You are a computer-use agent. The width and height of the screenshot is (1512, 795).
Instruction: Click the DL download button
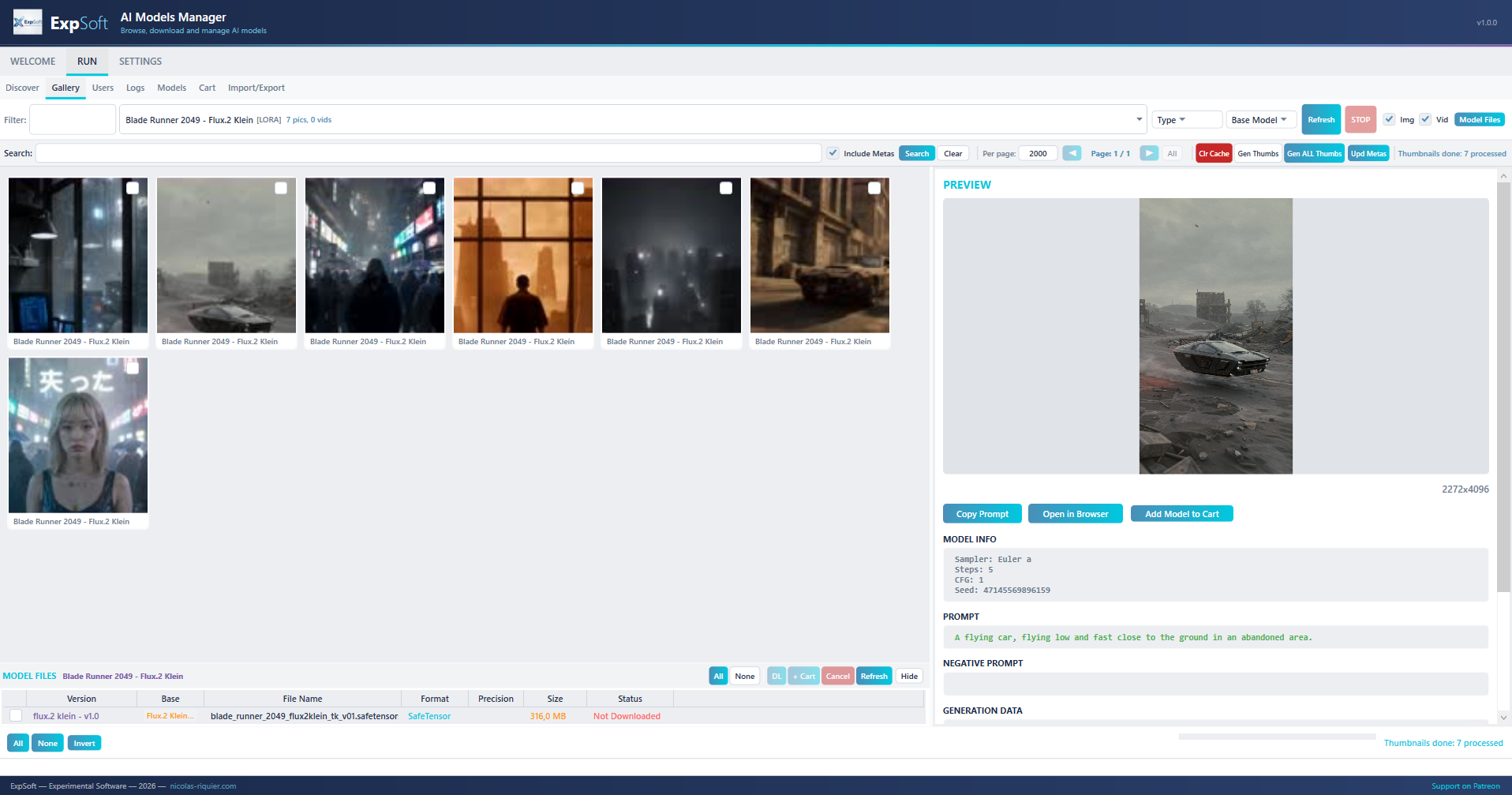tap(777, 676)
